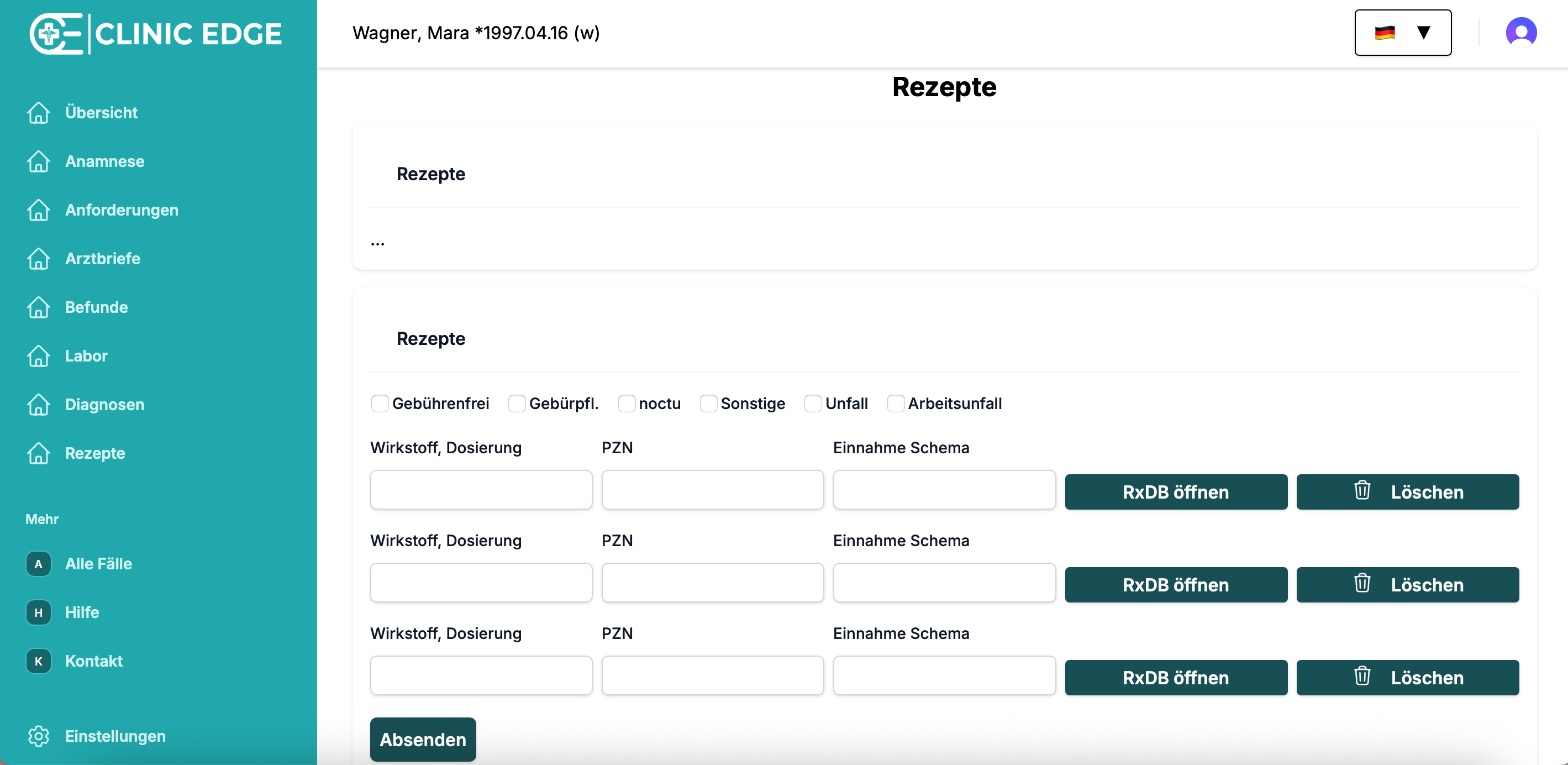The height and width of the screenshot is (765, 1568).
Task: Click the K badge for Kontakt
Action: [x=38, y=661]
